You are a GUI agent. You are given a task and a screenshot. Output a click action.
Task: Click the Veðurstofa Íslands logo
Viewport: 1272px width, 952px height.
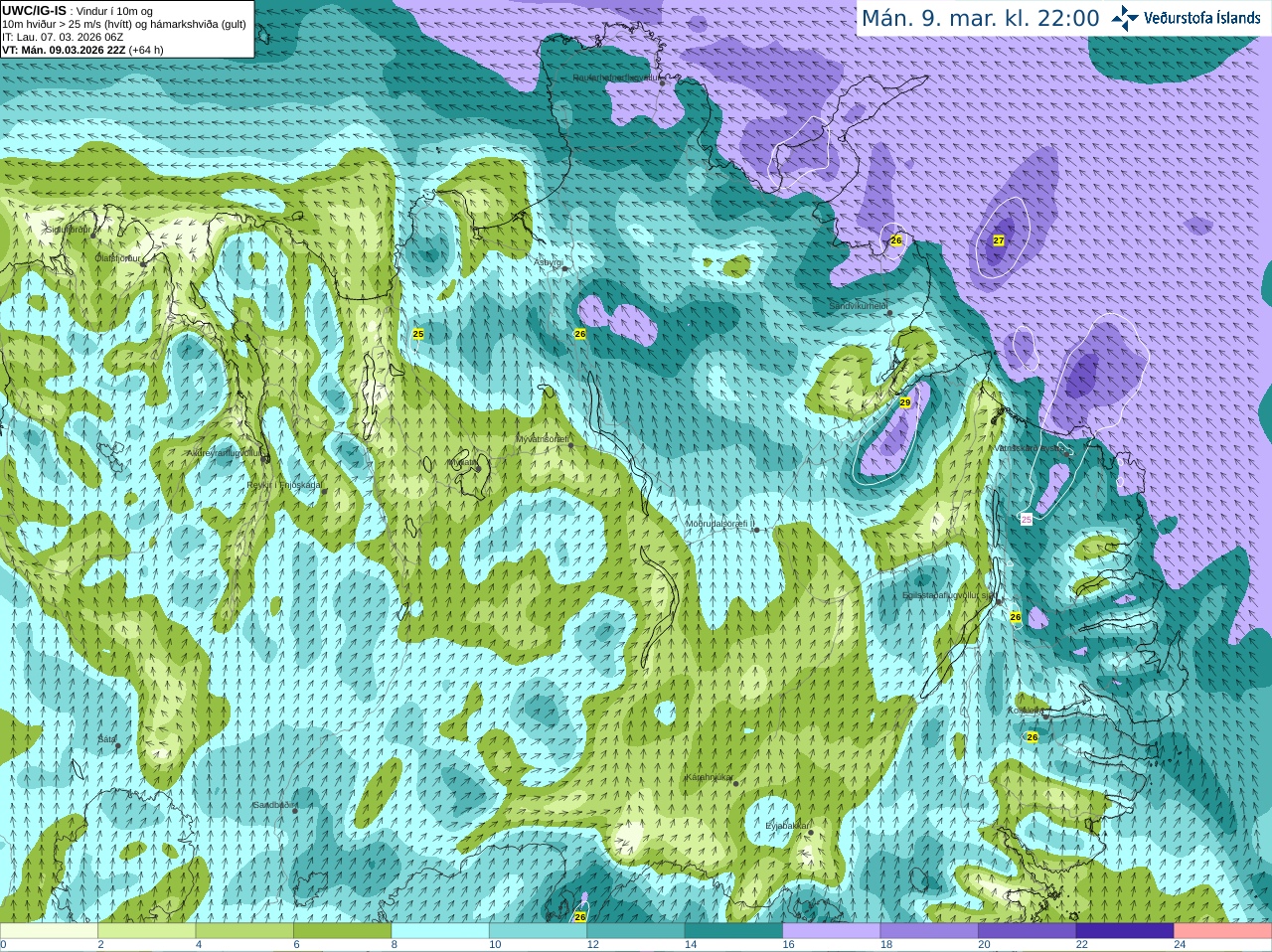1187,18
